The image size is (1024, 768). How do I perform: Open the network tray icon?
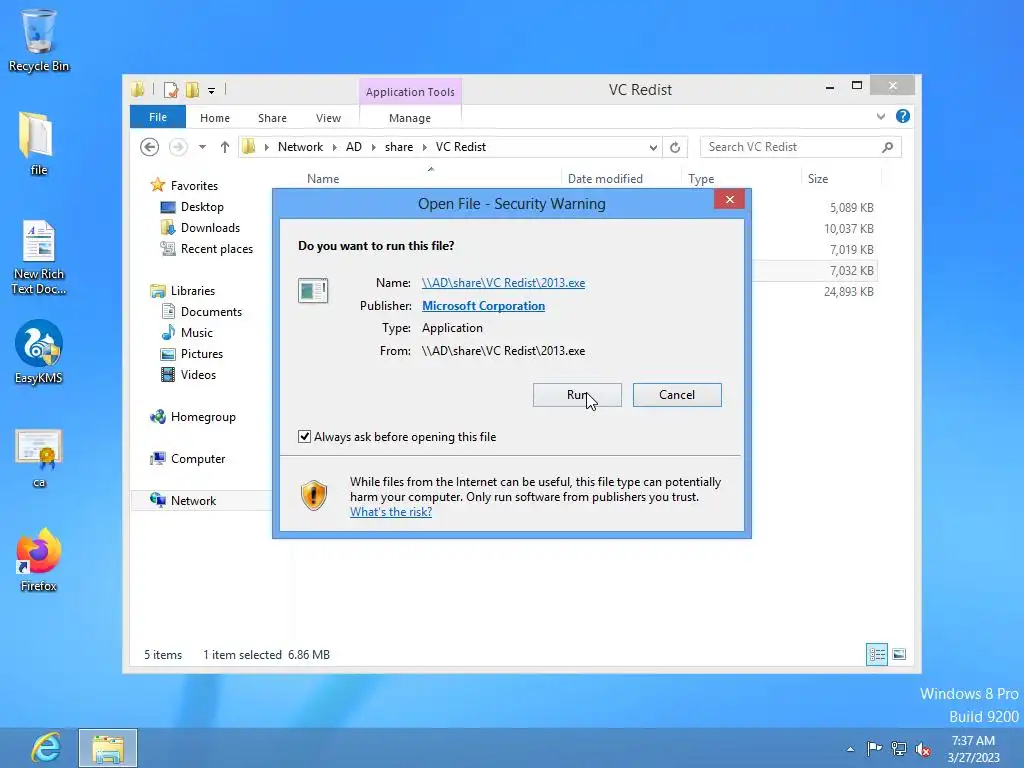coord(899,748)
